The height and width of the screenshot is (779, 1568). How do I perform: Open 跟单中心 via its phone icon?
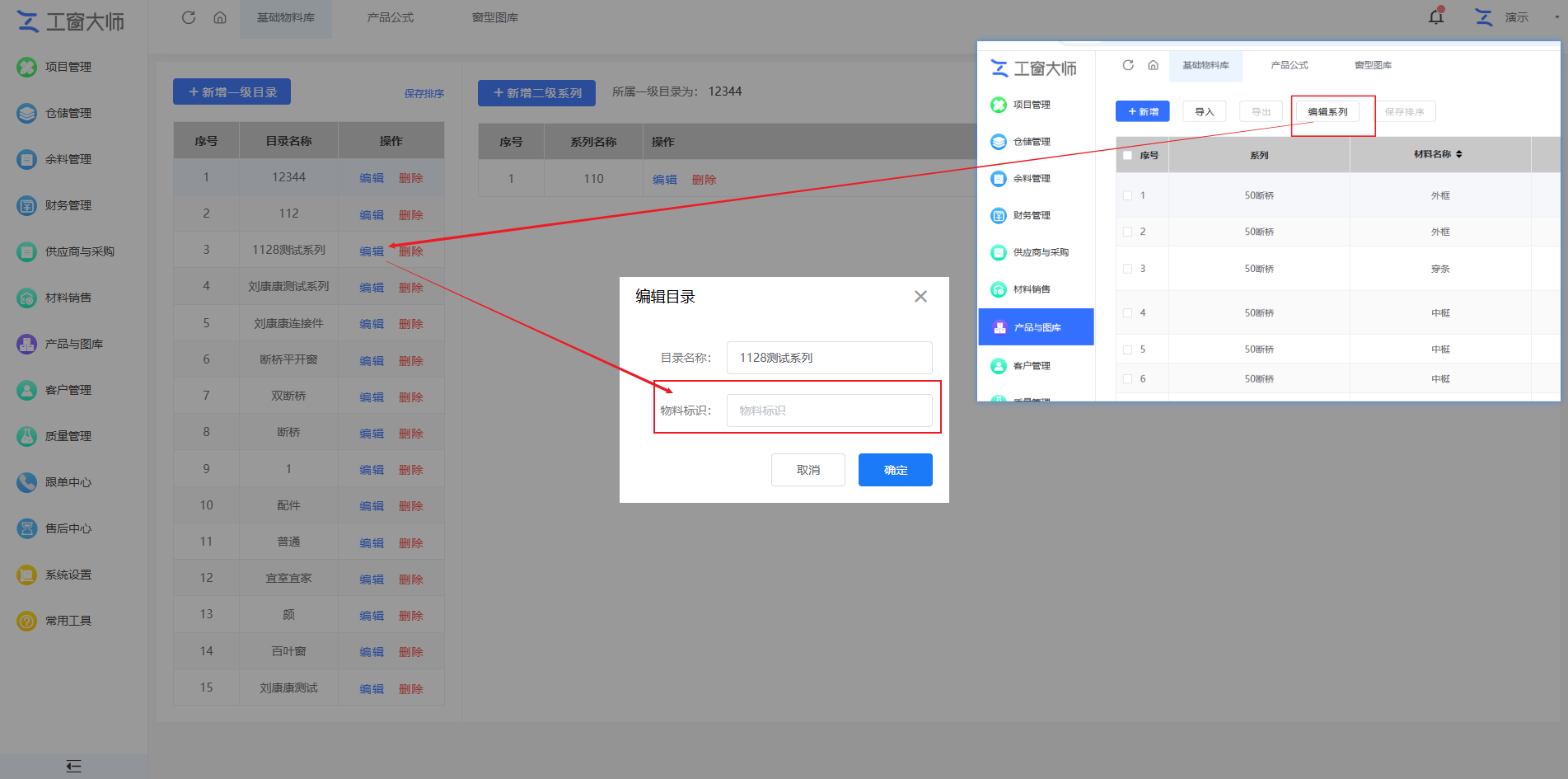click(x=27, y=482)
